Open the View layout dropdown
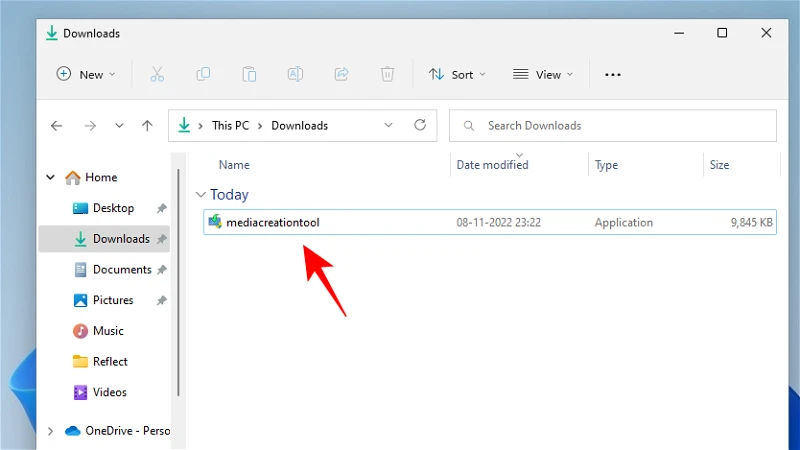The image size is (800, 450). coord(543,74)
